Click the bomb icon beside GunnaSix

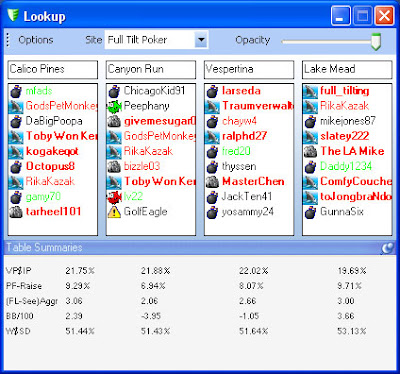coord(310,212)
